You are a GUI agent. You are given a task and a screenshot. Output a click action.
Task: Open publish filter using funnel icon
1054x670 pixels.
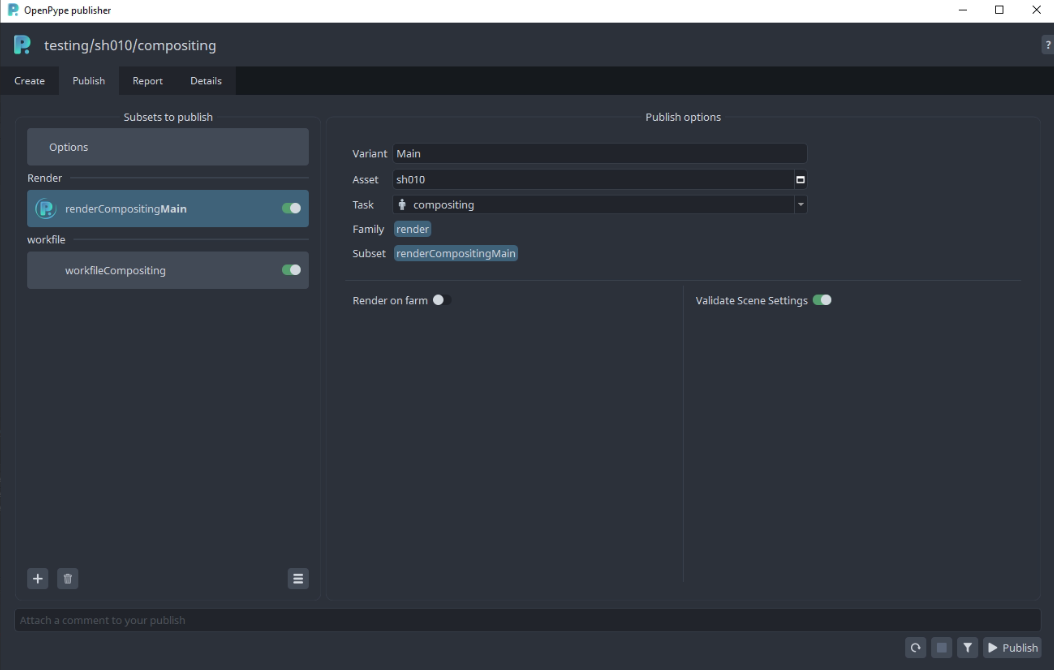pos(967,647)
